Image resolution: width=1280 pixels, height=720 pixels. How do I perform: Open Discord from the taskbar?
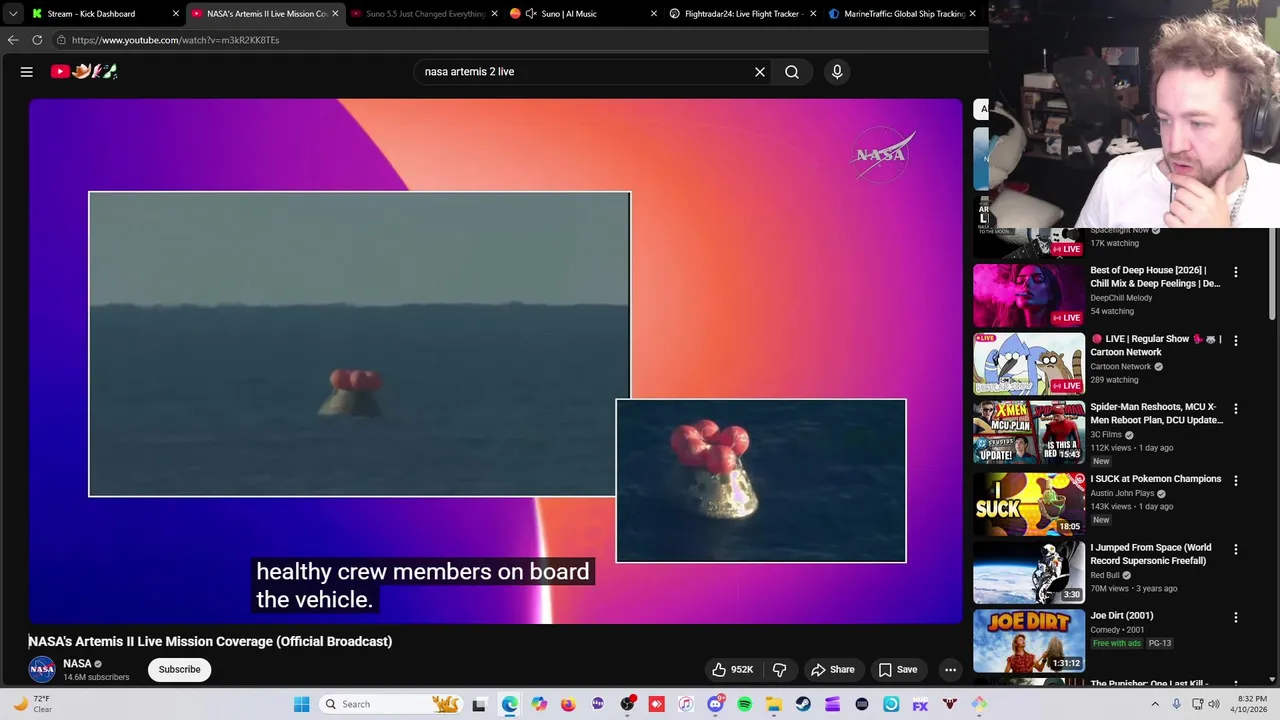point(715,704)
